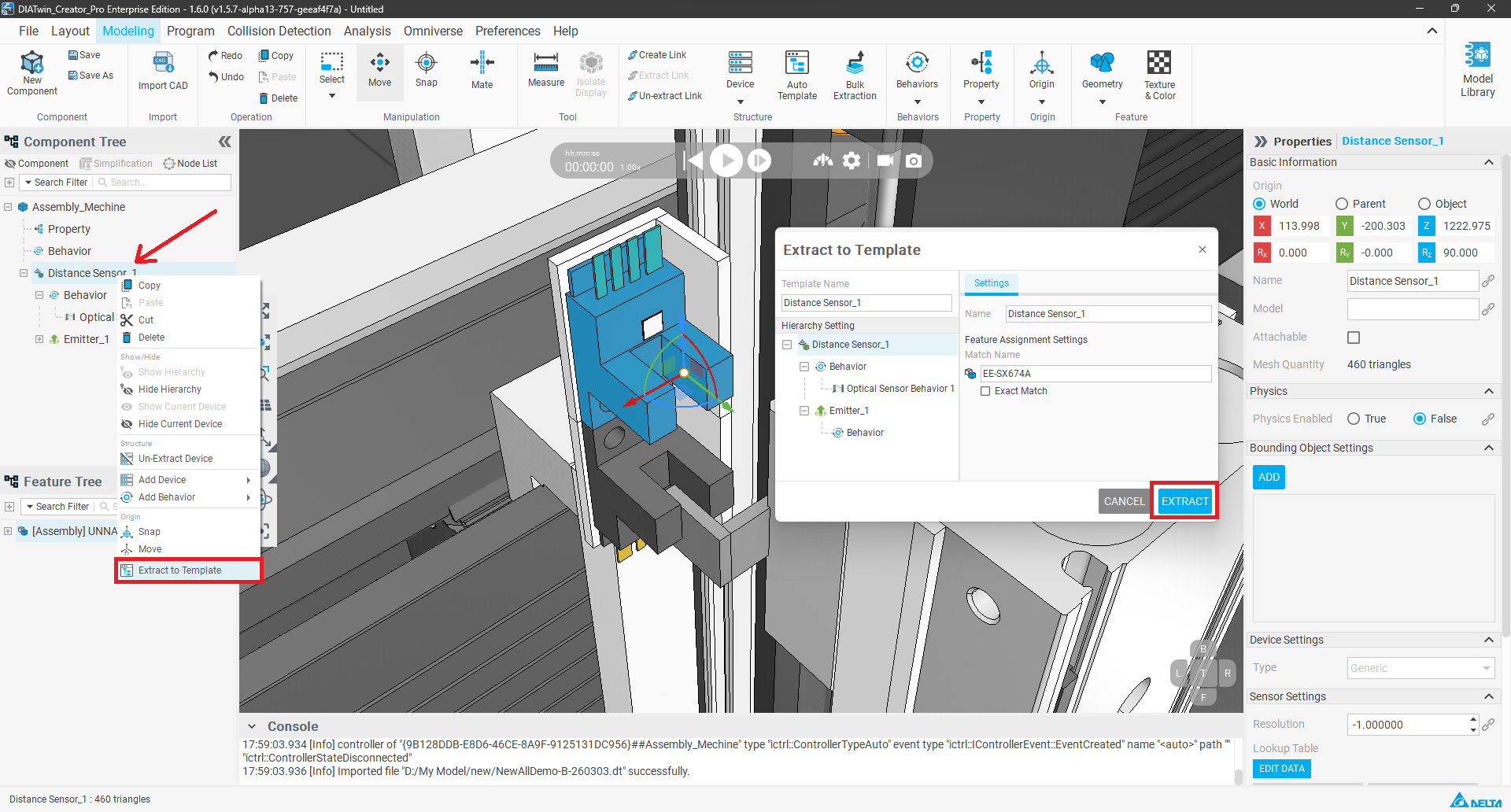Undo the last operation
Screen dimensions: 1511x812
coord(226,77)
